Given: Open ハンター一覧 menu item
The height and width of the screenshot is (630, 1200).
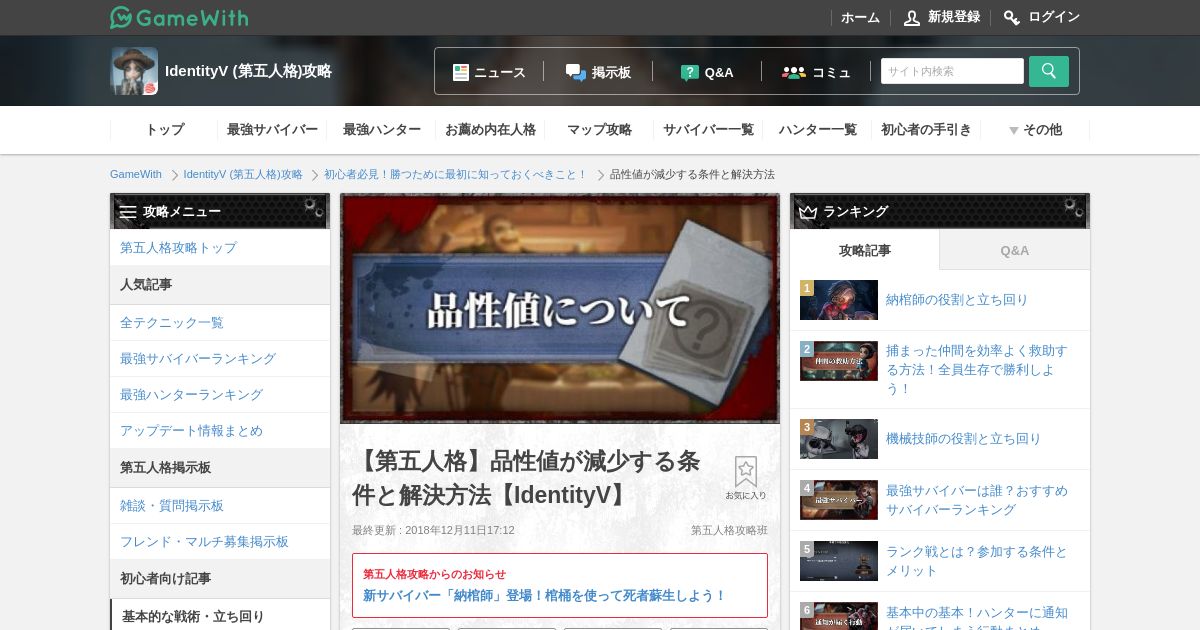Looking at the screenshot, I should (x=817, y=130).
